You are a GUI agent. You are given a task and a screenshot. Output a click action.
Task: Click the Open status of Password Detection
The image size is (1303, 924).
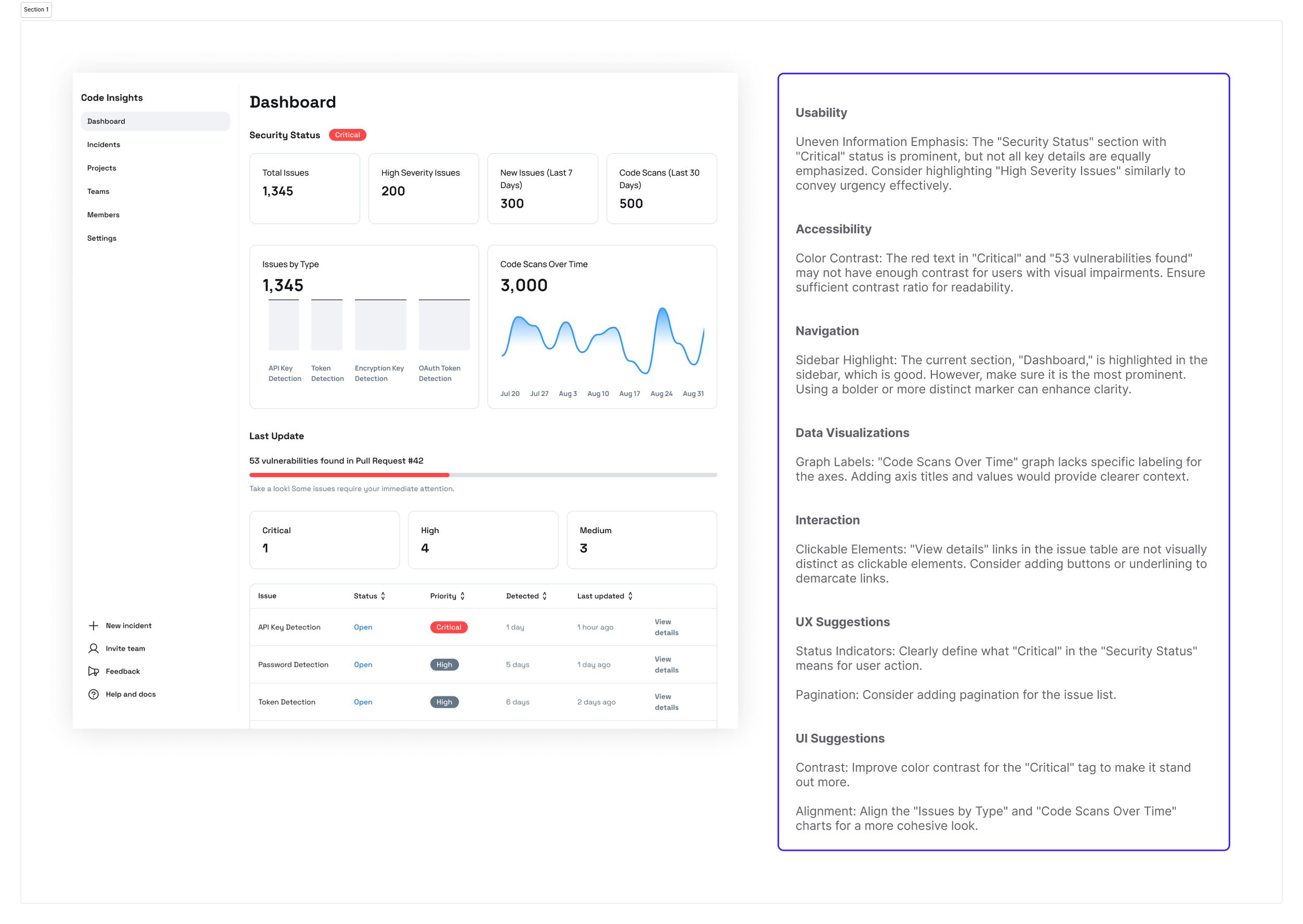pos(363,664)
